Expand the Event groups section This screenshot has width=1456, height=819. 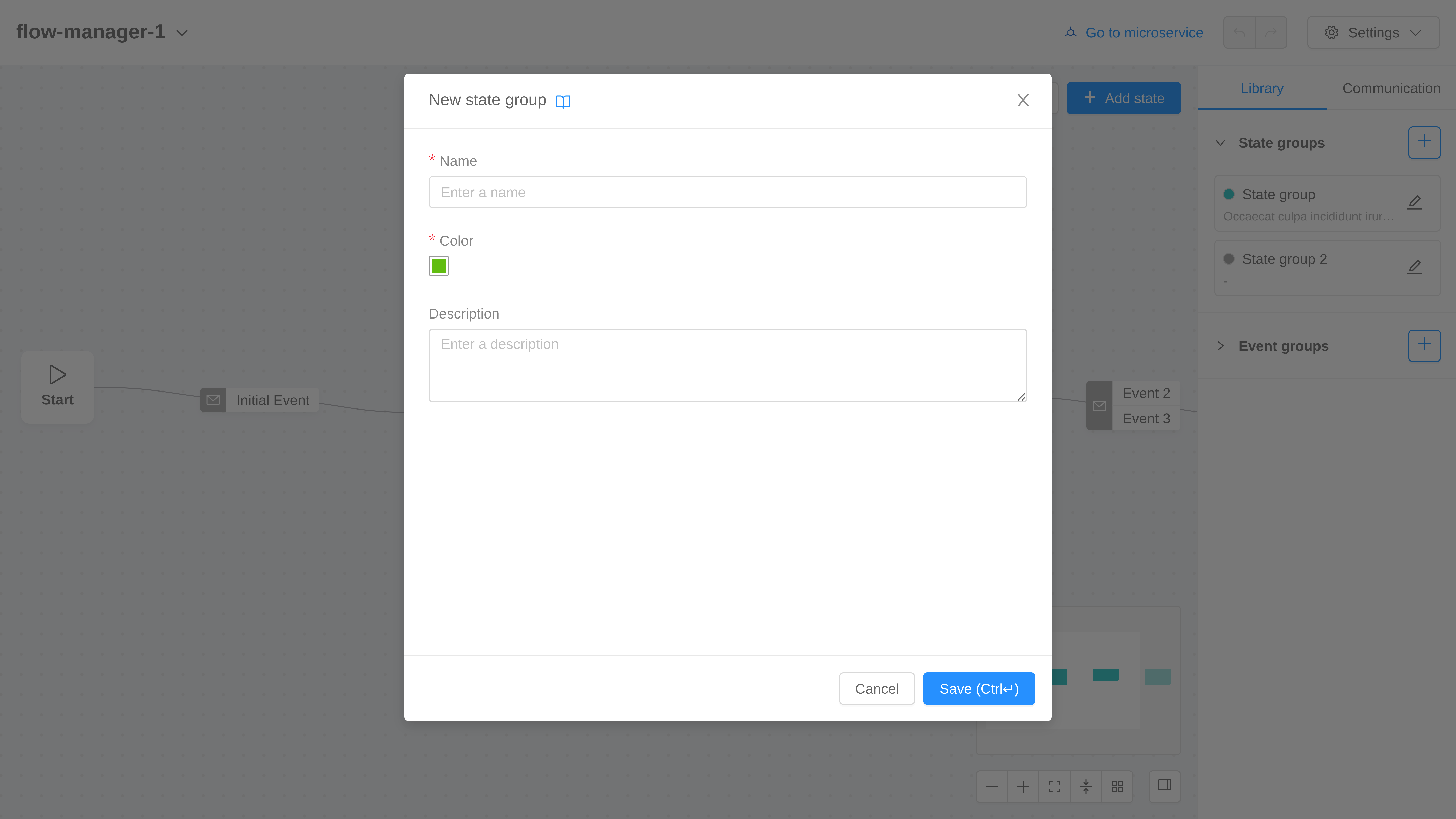coord(1220,346)
